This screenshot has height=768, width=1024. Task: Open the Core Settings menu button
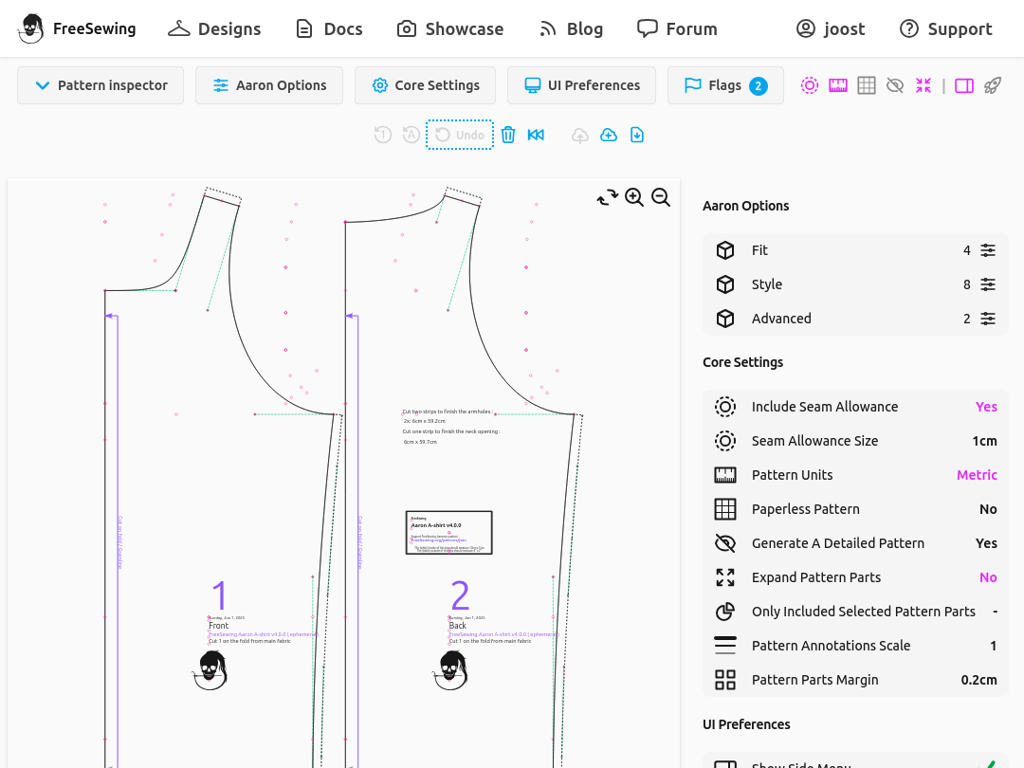coord(425,85)
